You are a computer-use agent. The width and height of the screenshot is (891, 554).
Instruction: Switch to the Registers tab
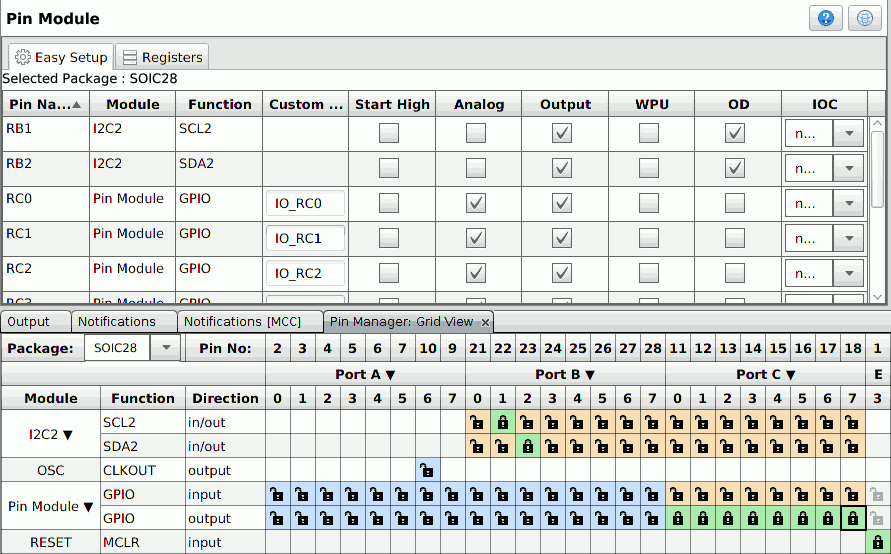163,57
